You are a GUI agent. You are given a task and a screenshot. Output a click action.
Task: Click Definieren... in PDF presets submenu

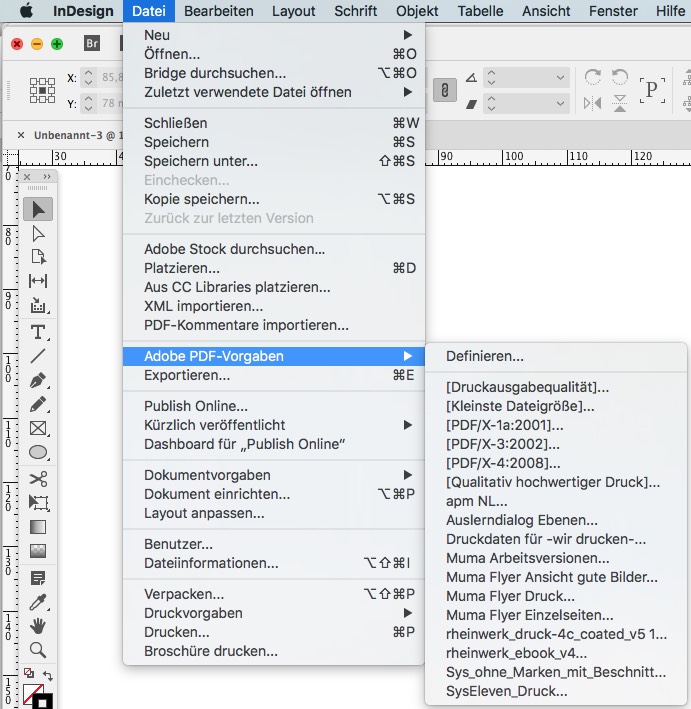coord(485,356)
